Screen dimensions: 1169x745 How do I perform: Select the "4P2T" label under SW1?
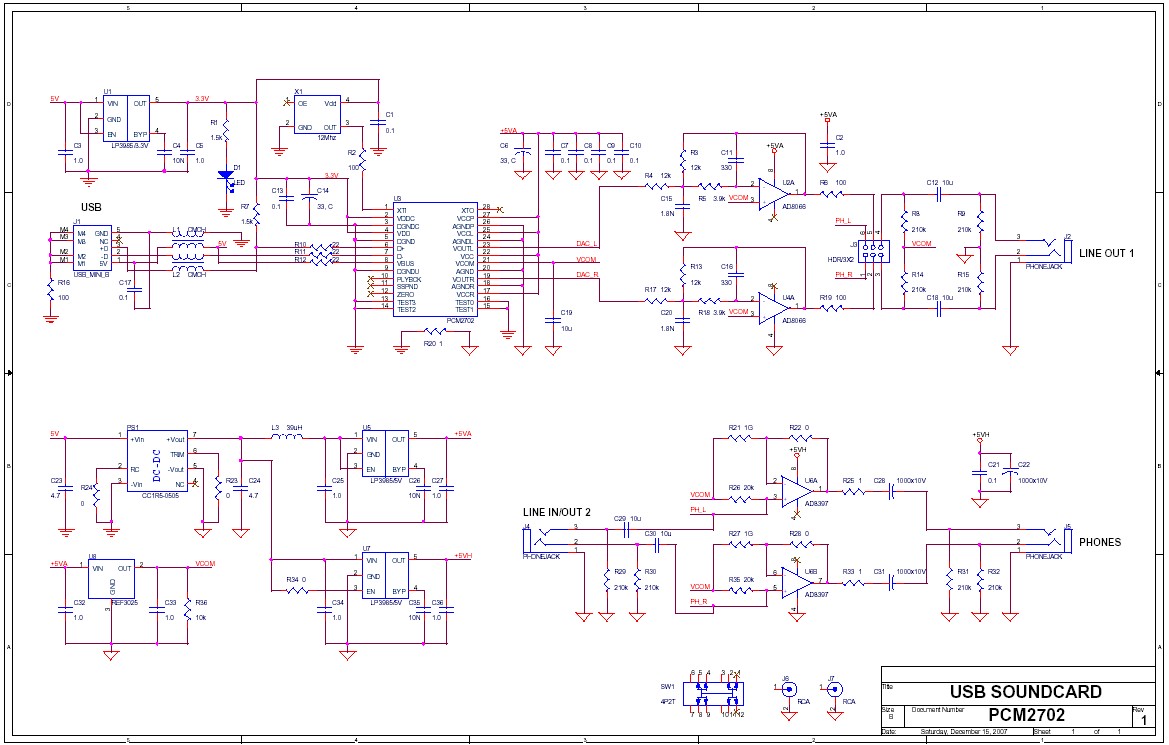pos(667,701)
